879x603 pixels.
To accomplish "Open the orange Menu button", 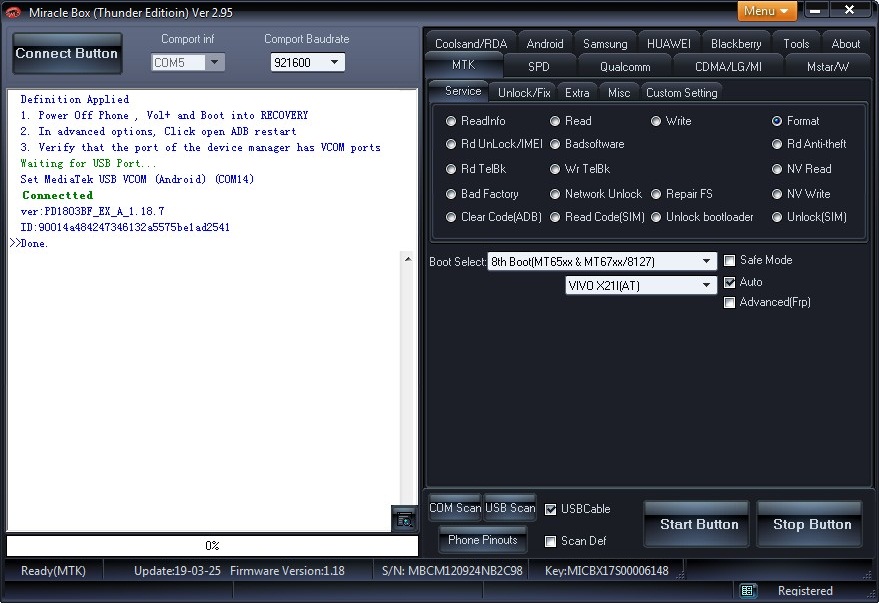I will point(767,11).
